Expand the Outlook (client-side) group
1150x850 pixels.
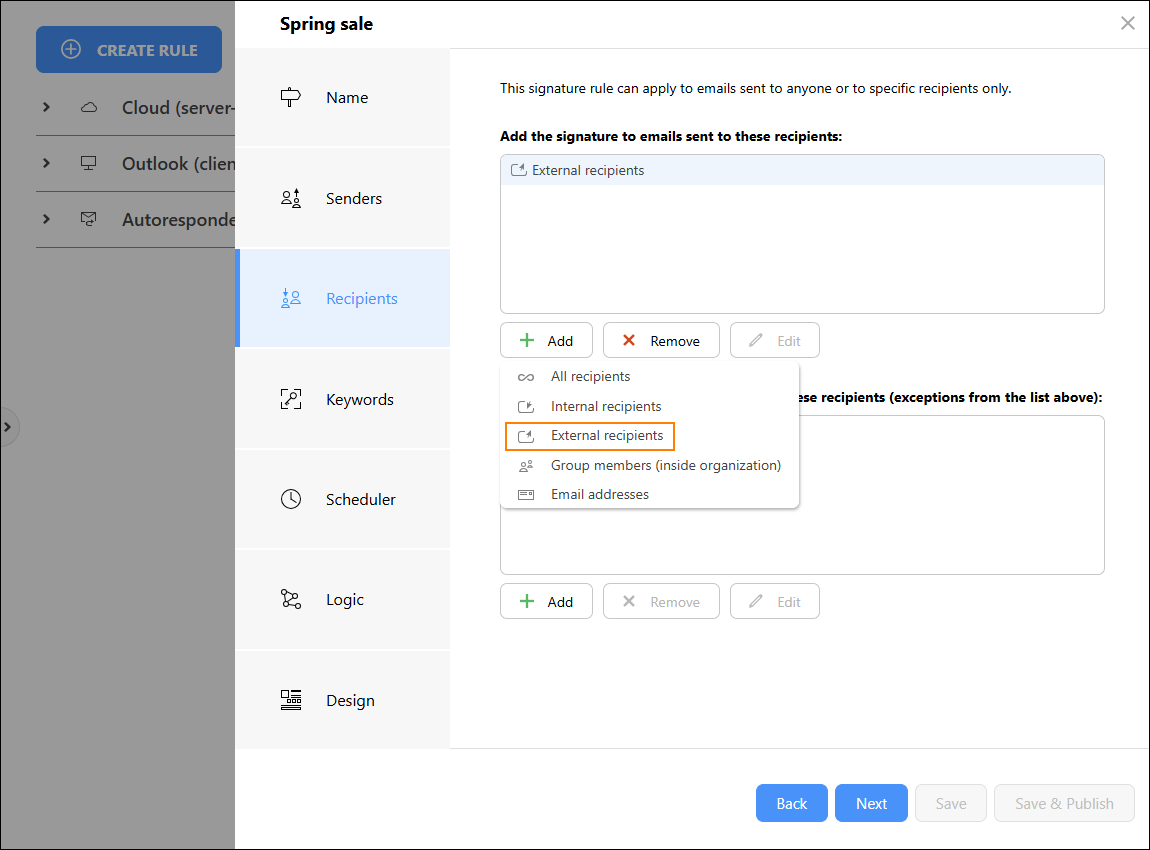tap(46, 163)
